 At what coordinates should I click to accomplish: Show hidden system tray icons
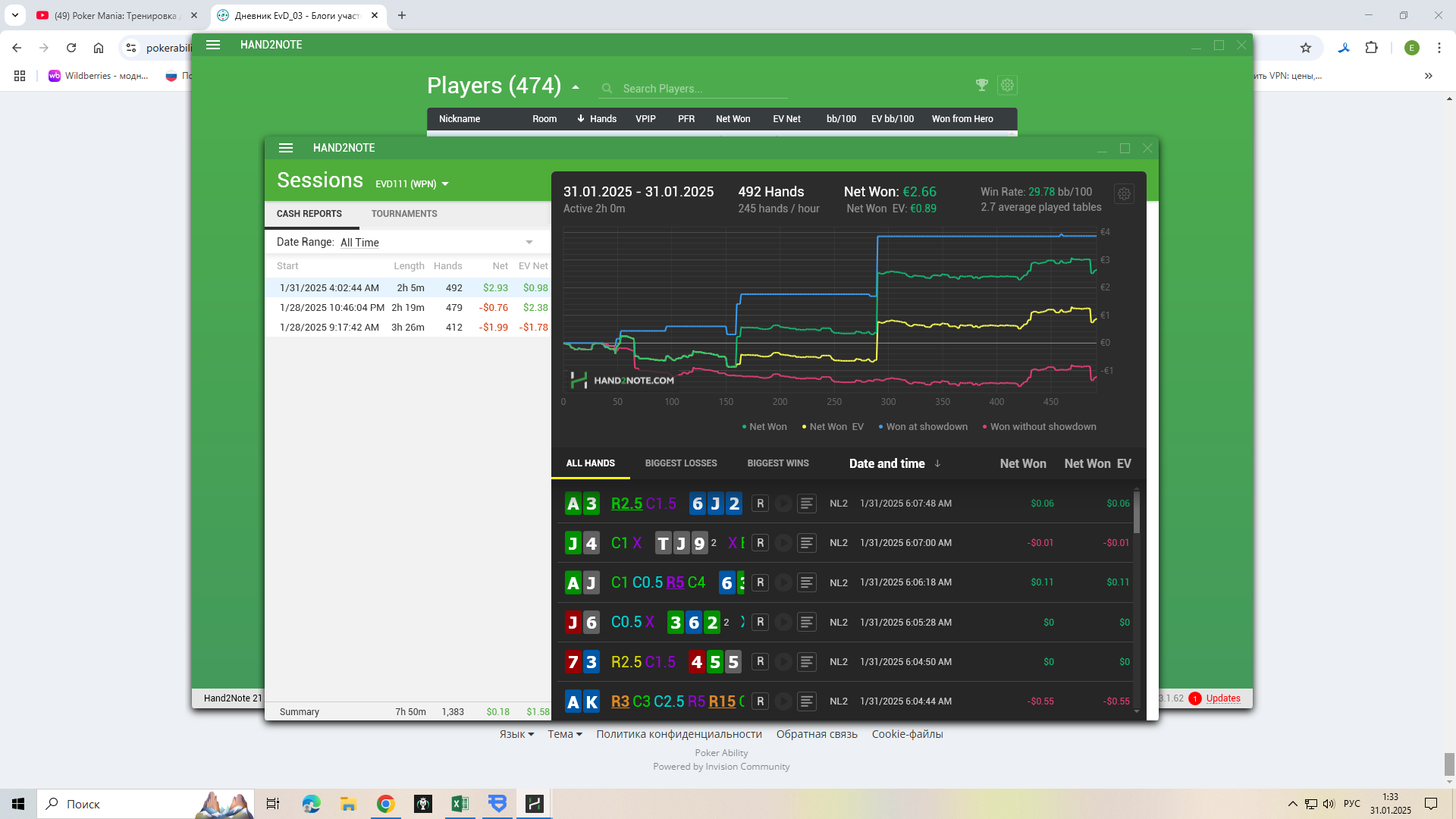(x=1292, y=804)
